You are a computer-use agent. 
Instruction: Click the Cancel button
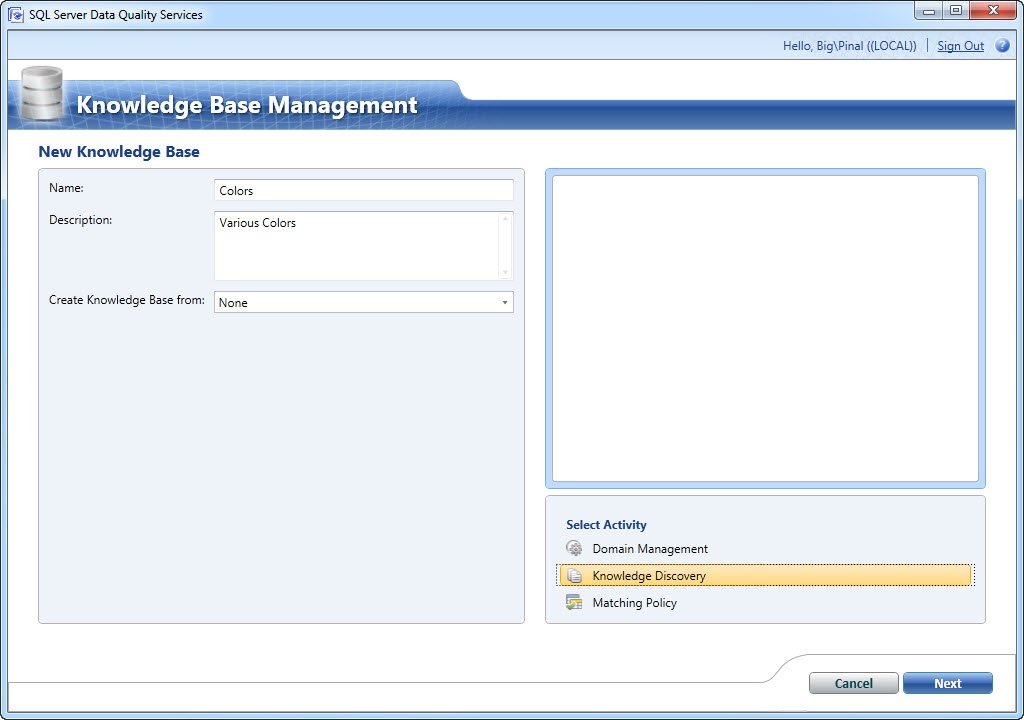(x=854, y=683)
